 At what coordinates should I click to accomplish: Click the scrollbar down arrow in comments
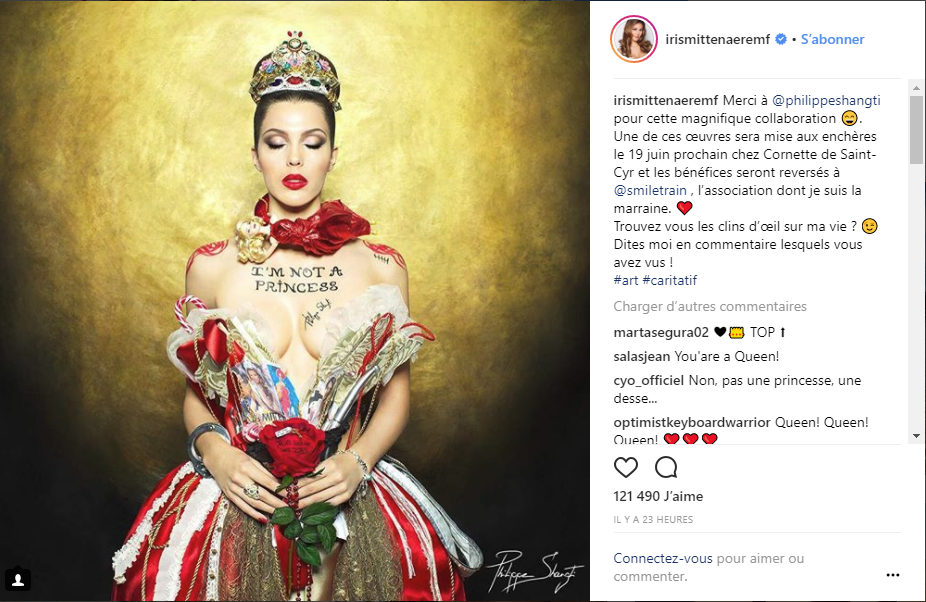pyautogui.click(x=916, y=435)
